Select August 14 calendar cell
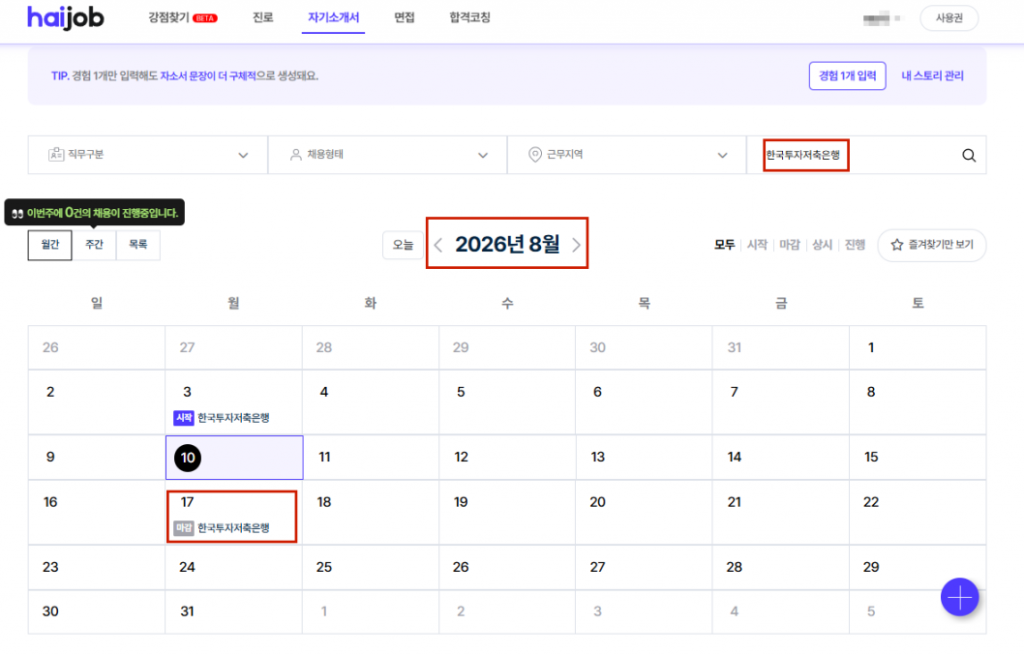The height and width of the screenshot is (655, 1024). click(780, 457)
